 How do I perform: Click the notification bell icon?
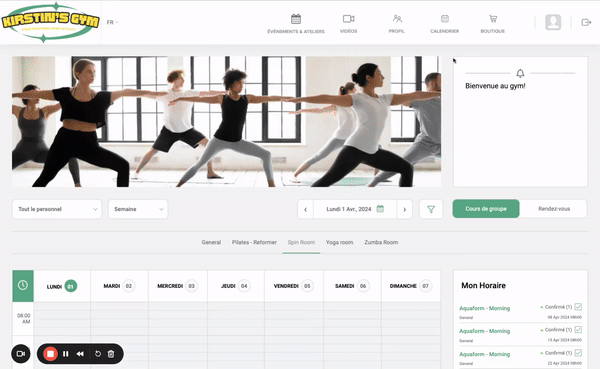click(520, 73)
